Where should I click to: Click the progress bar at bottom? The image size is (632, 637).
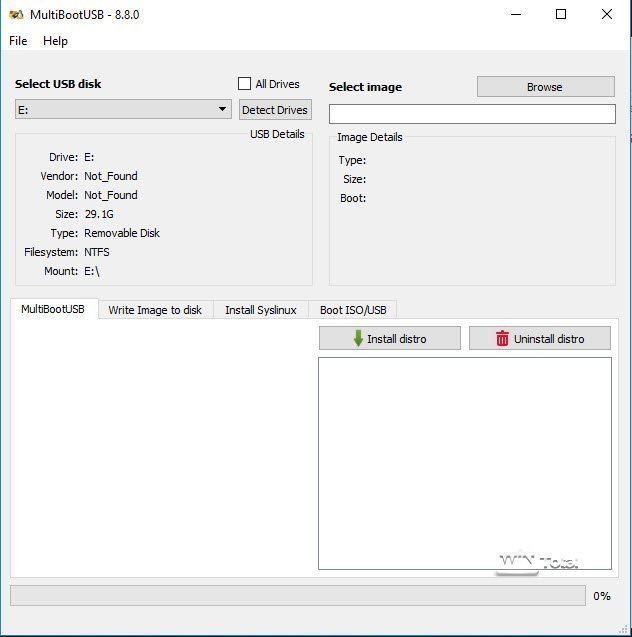[x=298, y=596]
